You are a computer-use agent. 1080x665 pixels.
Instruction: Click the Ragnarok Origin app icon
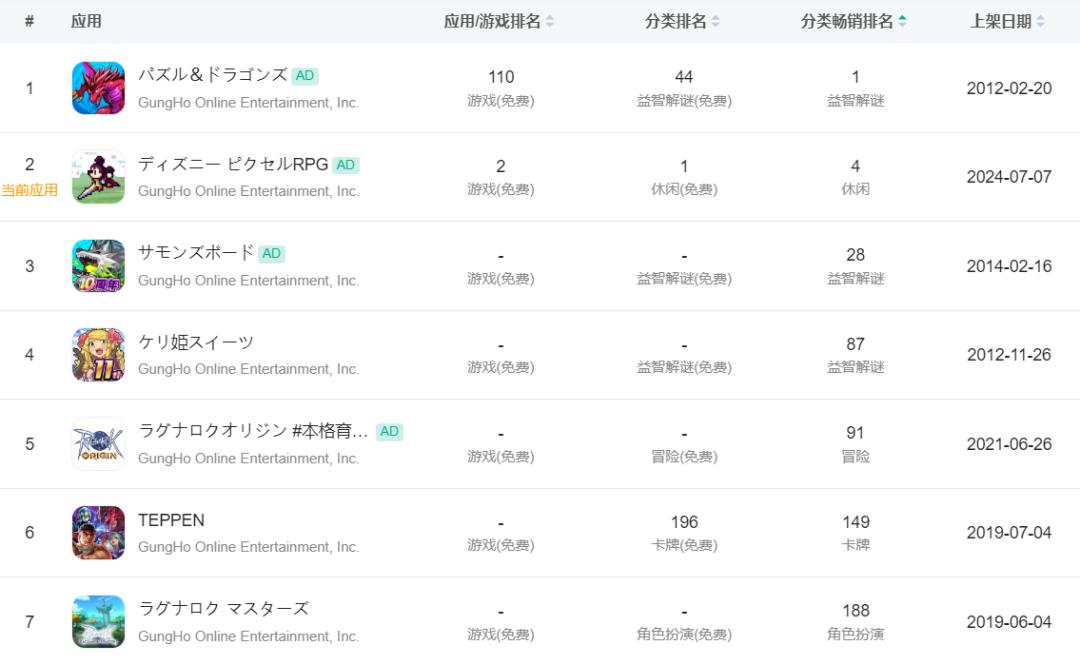point(98,444)
